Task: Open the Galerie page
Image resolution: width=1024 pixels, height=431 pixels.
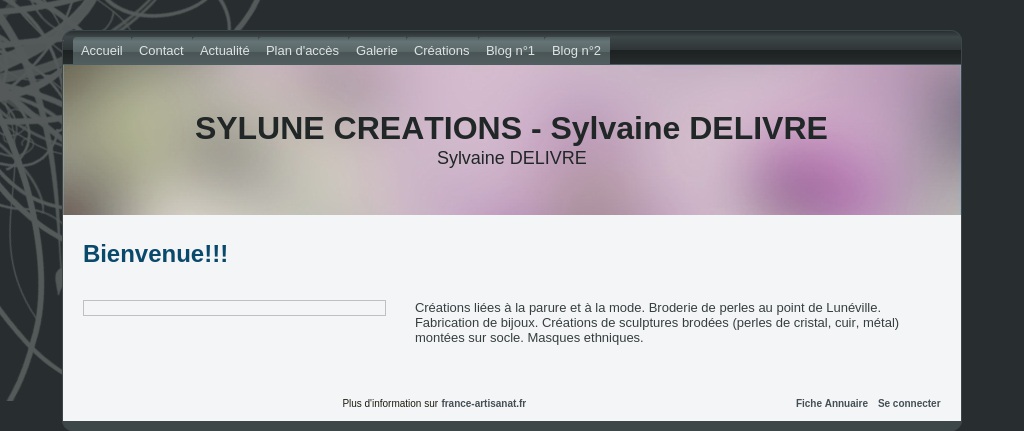Action: coord(377,51)
